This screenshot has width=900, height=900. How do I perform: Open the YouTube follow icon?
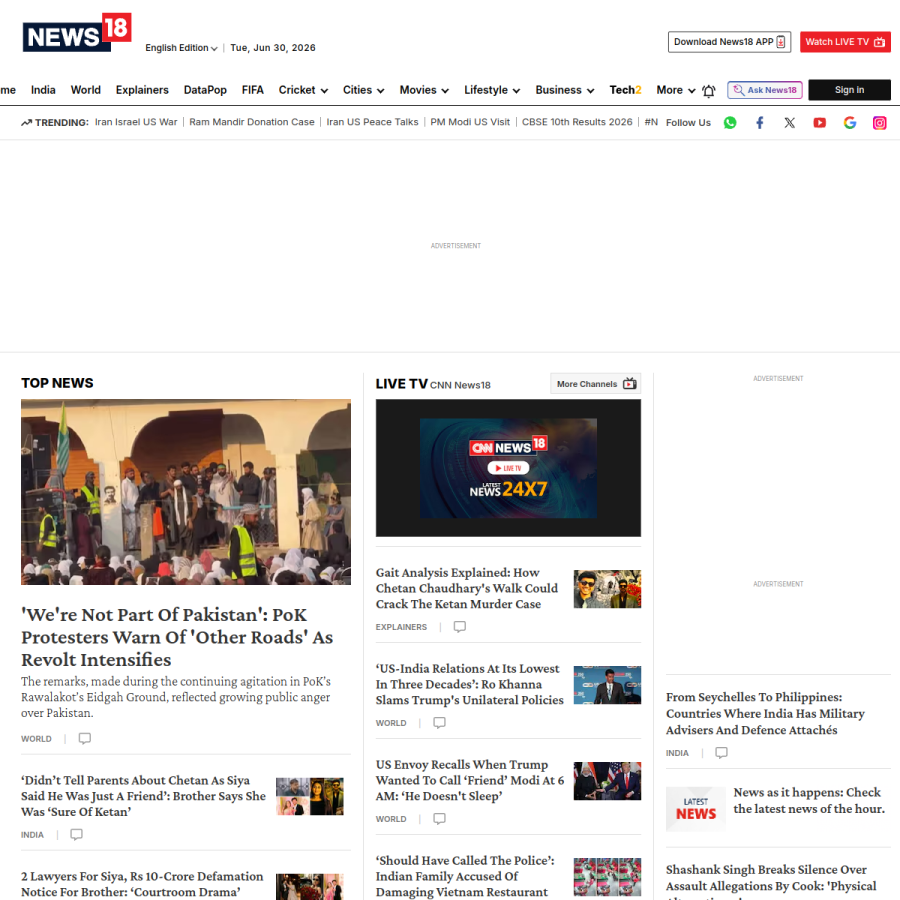pos(820,122)
